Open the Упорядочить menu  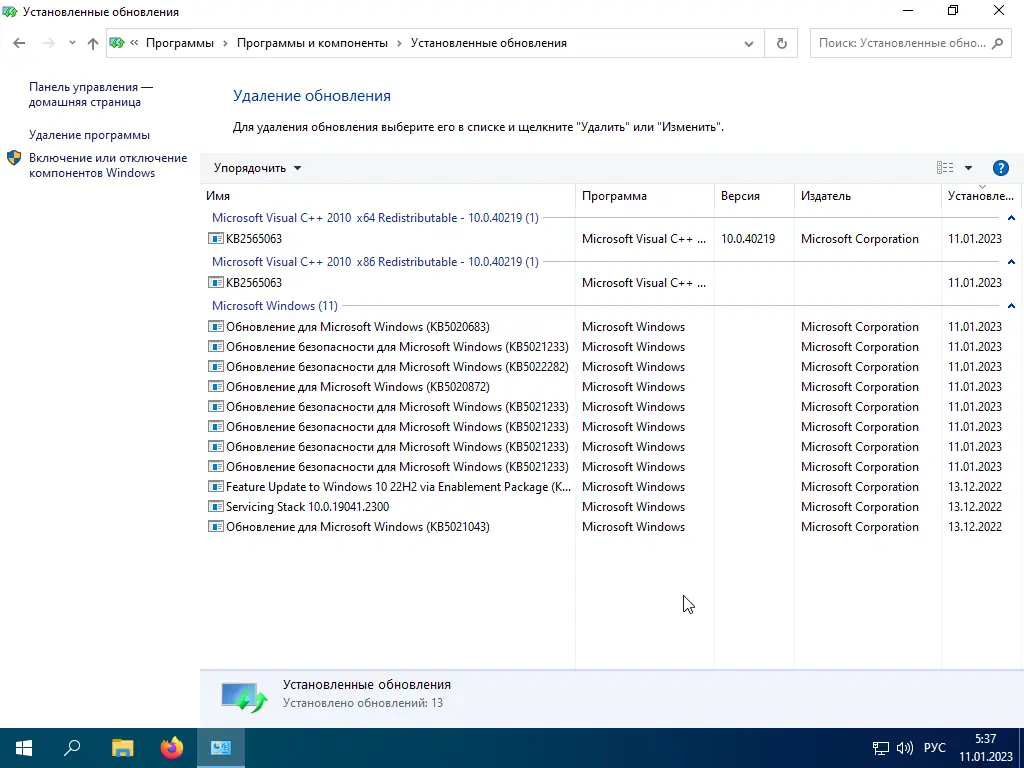(x=257, y=168)
